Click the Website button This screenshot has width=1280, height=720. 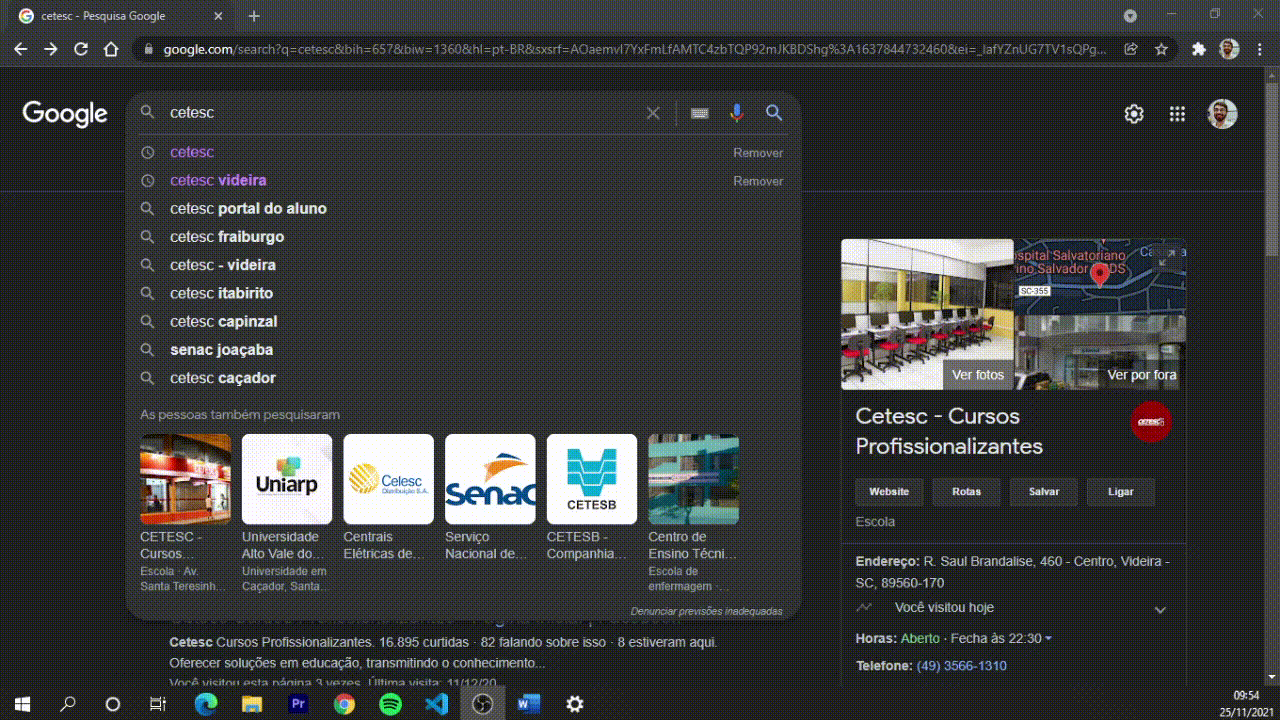[x=889, y=492]
